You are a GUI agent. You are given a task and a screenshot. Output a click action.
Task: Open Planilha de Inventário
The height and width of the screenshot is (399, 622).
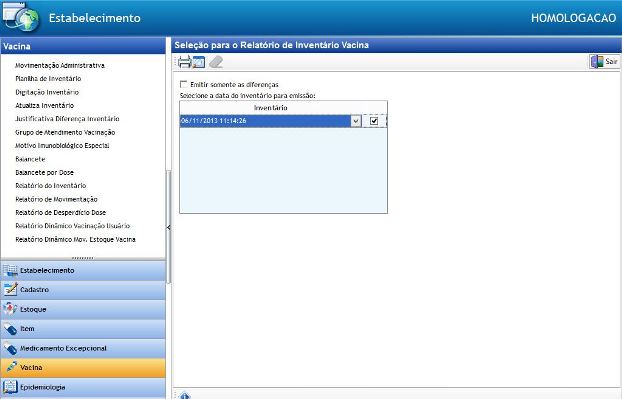coord(48,79)
